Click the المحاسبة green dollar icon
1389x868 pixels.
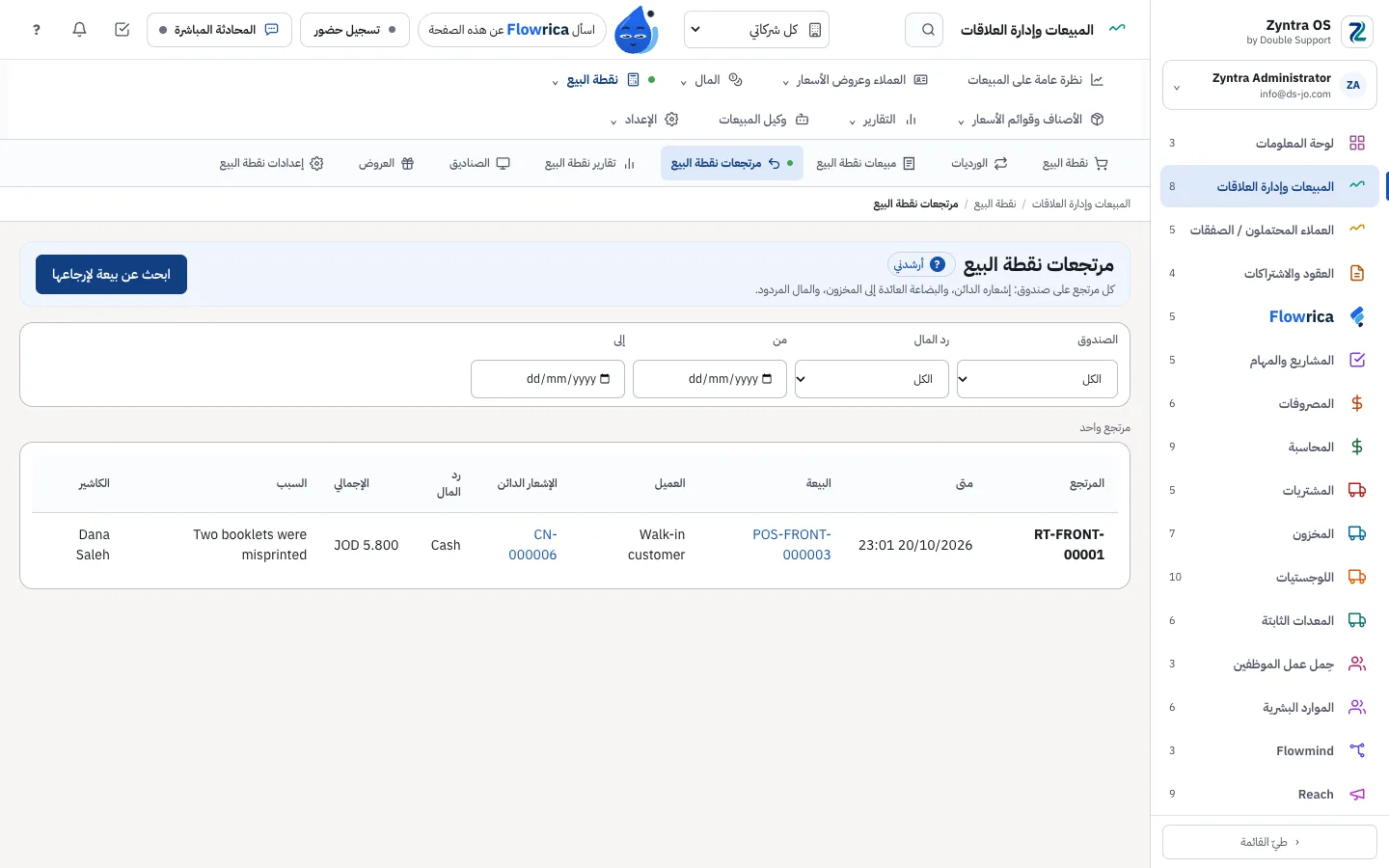point(1357,447)
